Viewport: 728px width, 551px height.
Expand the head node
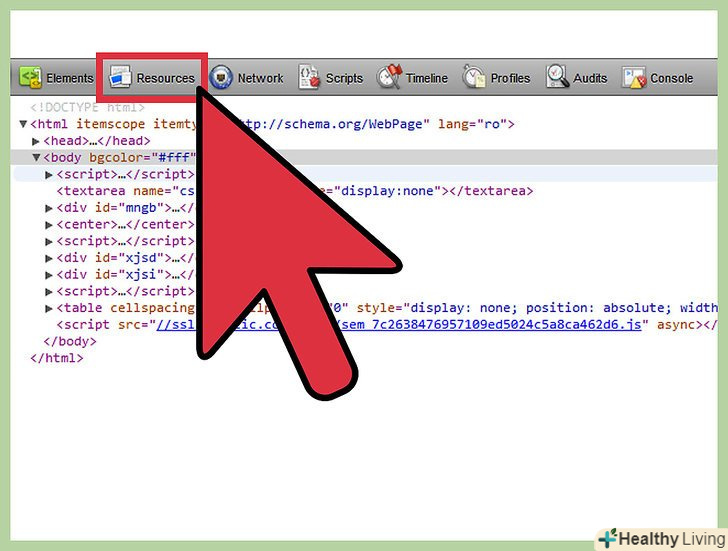coord(36,141)
